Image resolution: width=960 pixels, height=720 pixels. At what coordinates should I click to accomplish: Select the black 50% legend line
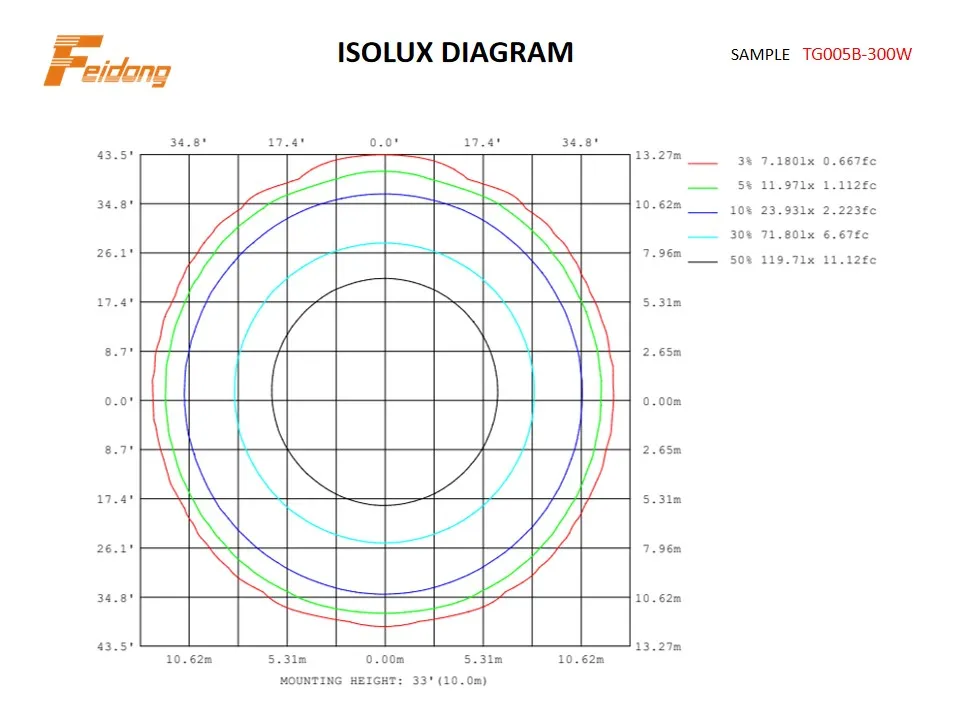[x=704, y=261]
